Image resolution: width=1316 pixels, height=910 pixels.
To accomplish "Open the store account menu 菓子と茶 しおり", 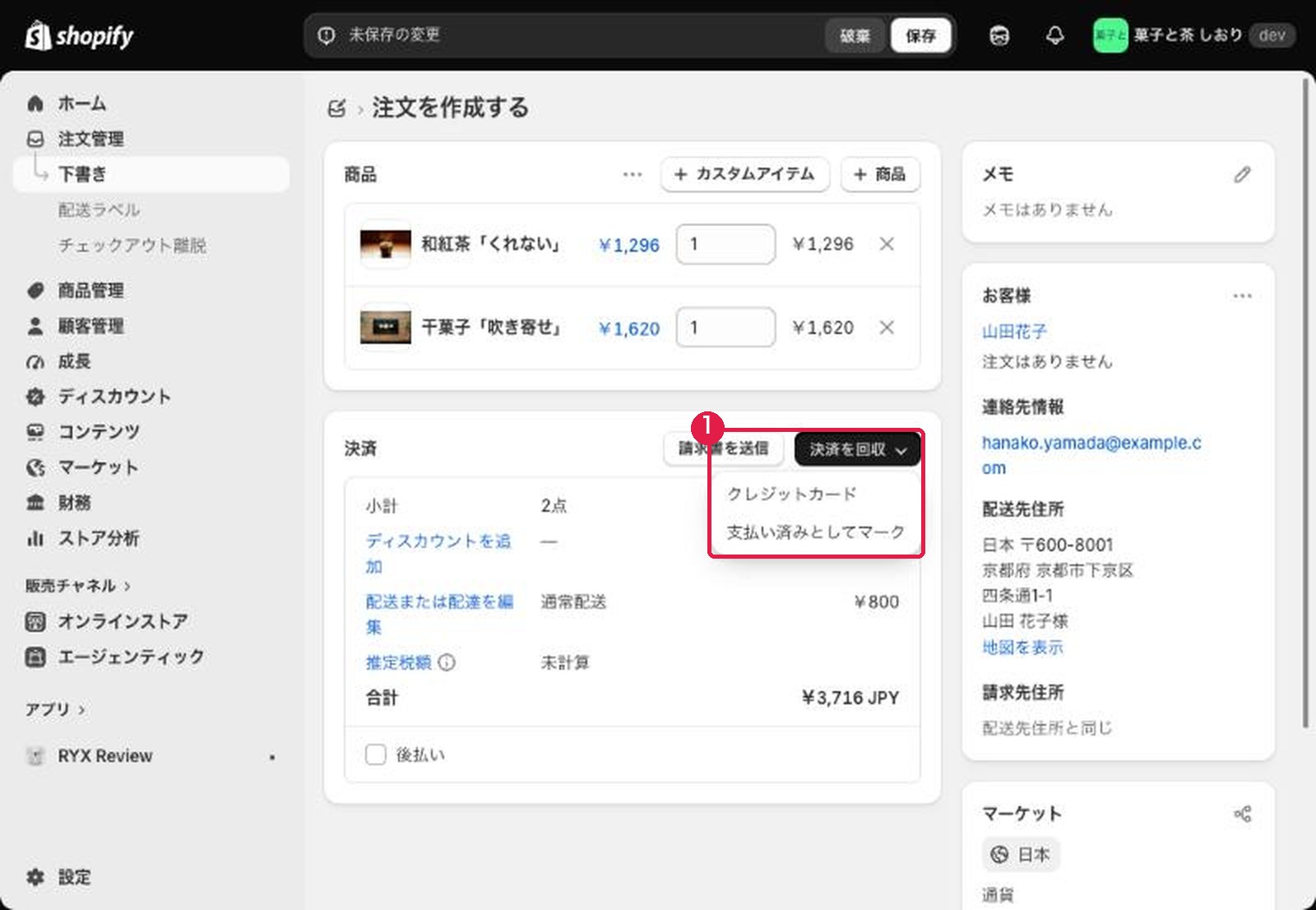I will tap(1193, 35).
